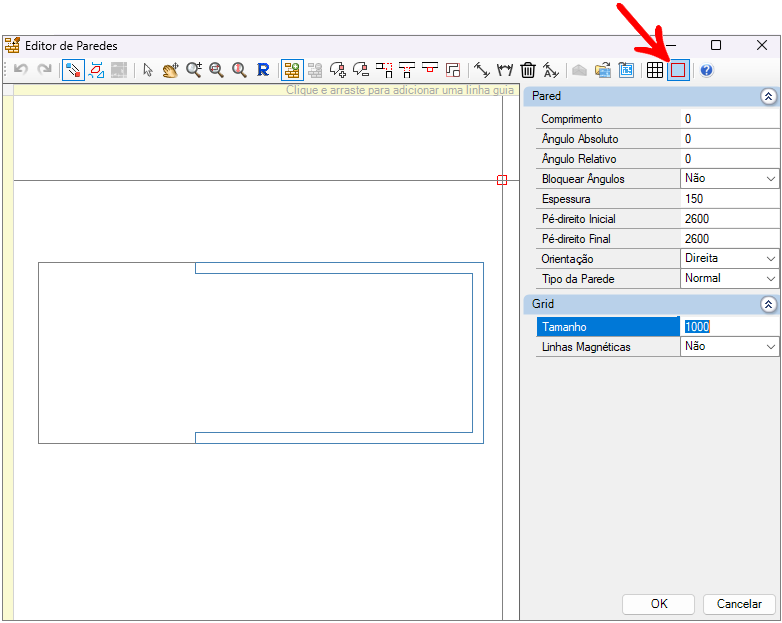
Task: Click the Espessura value field
Action: coord(728,199)
